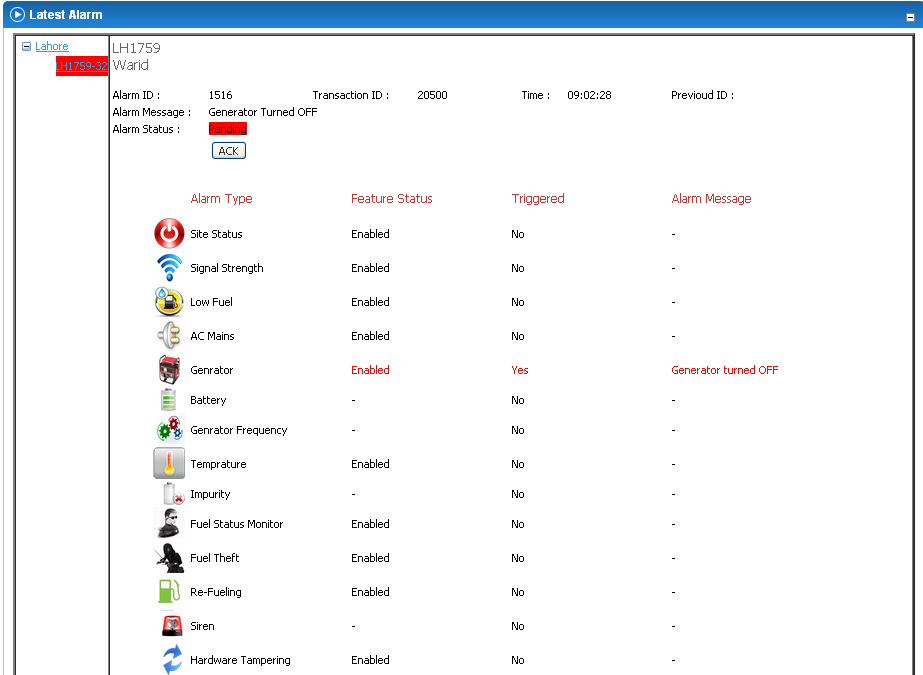Click the Fuel Status Monitor icon
This screenshot has width=923, height=675.
[x=169, y=524]
